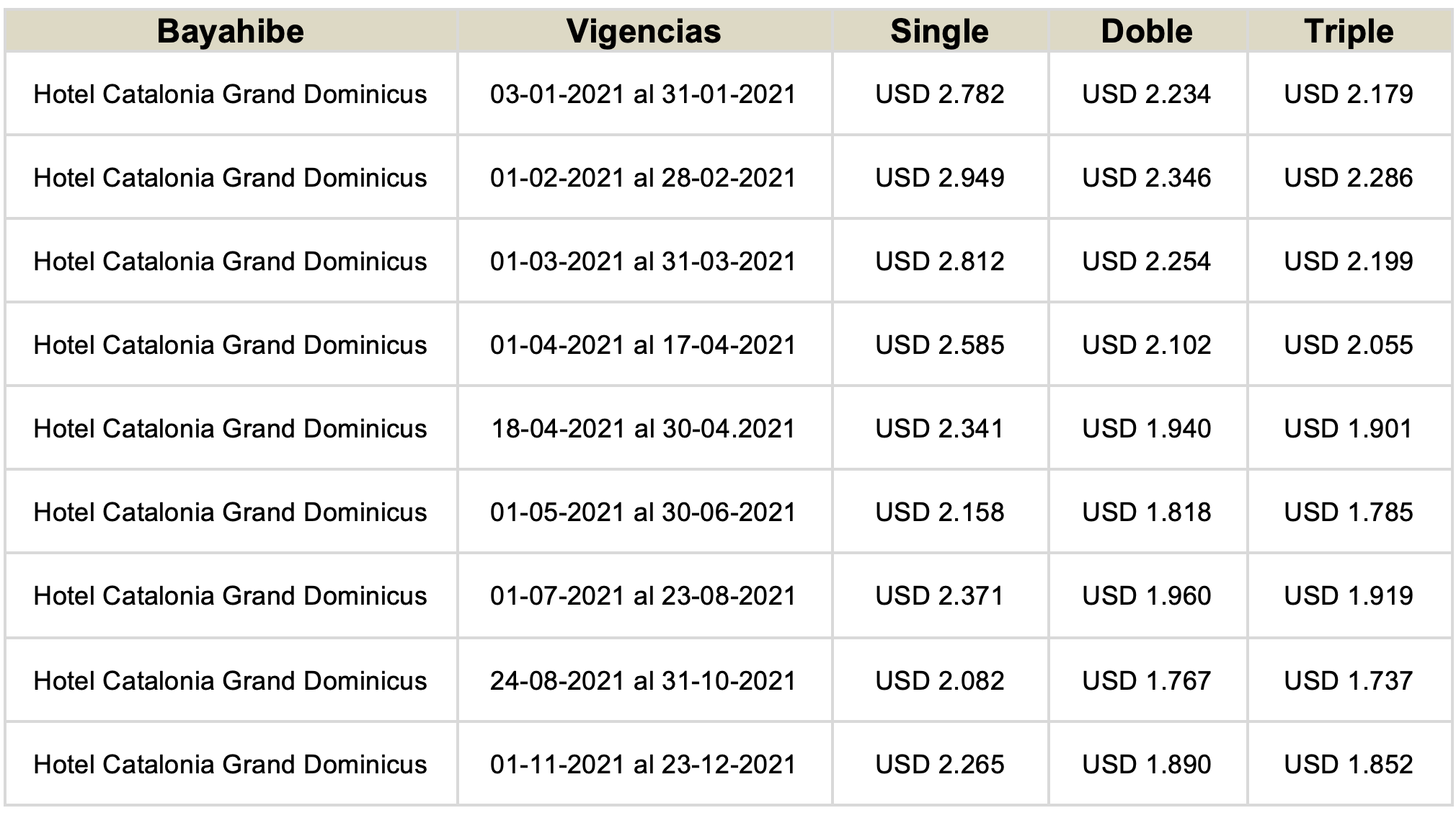This screenshot has height=813, width=1456.
Task: Click the USD 2.082 single price
Action: point(940,681)
